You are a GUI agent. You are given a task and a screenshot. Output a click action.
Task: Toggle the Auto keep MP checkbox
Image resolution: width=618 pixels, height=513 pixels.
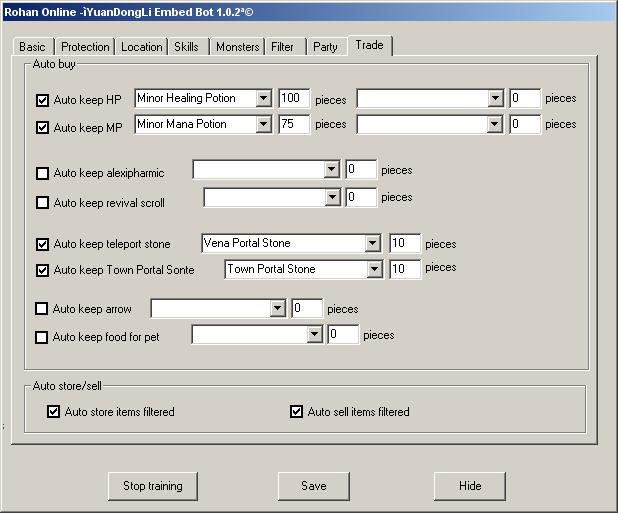(42, 128)
